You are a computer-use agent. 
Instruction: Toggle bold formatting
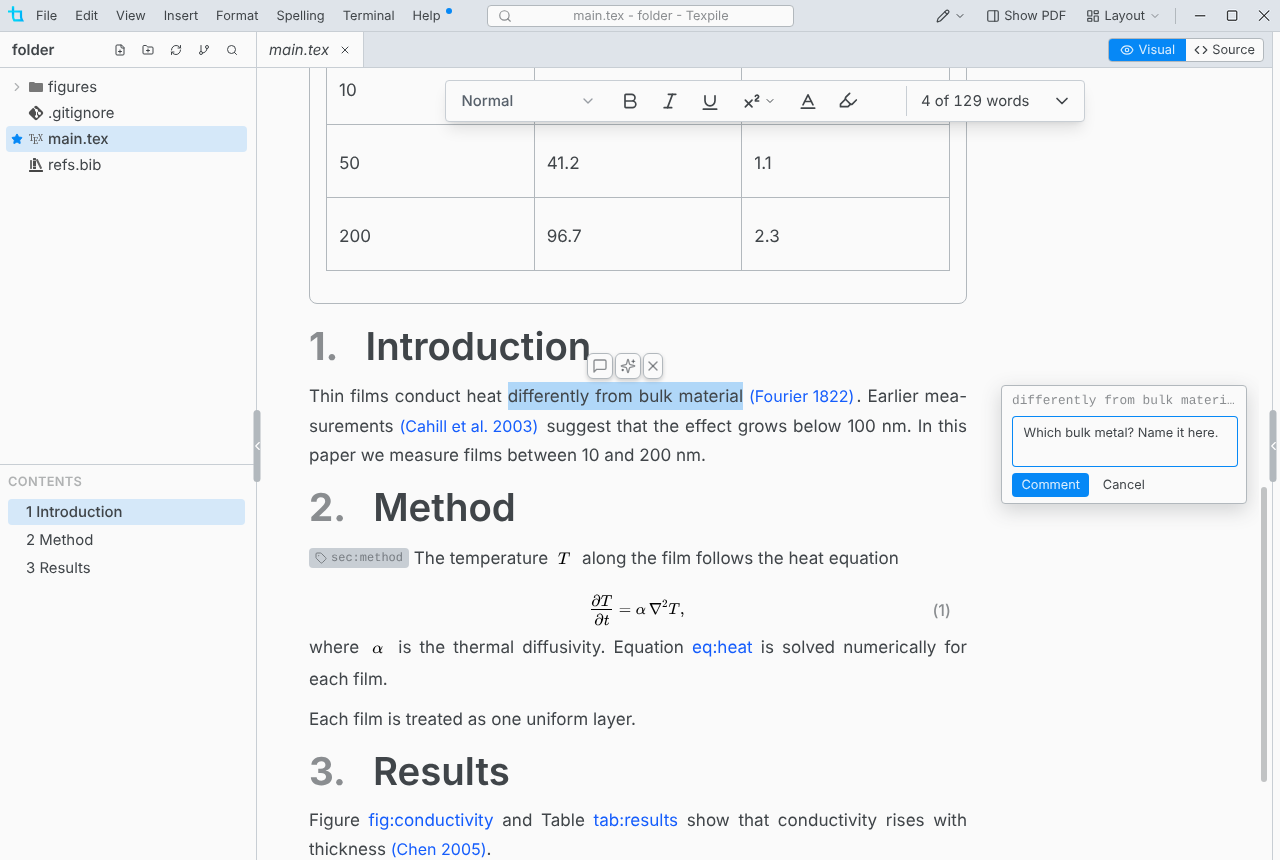pos(630,101)
